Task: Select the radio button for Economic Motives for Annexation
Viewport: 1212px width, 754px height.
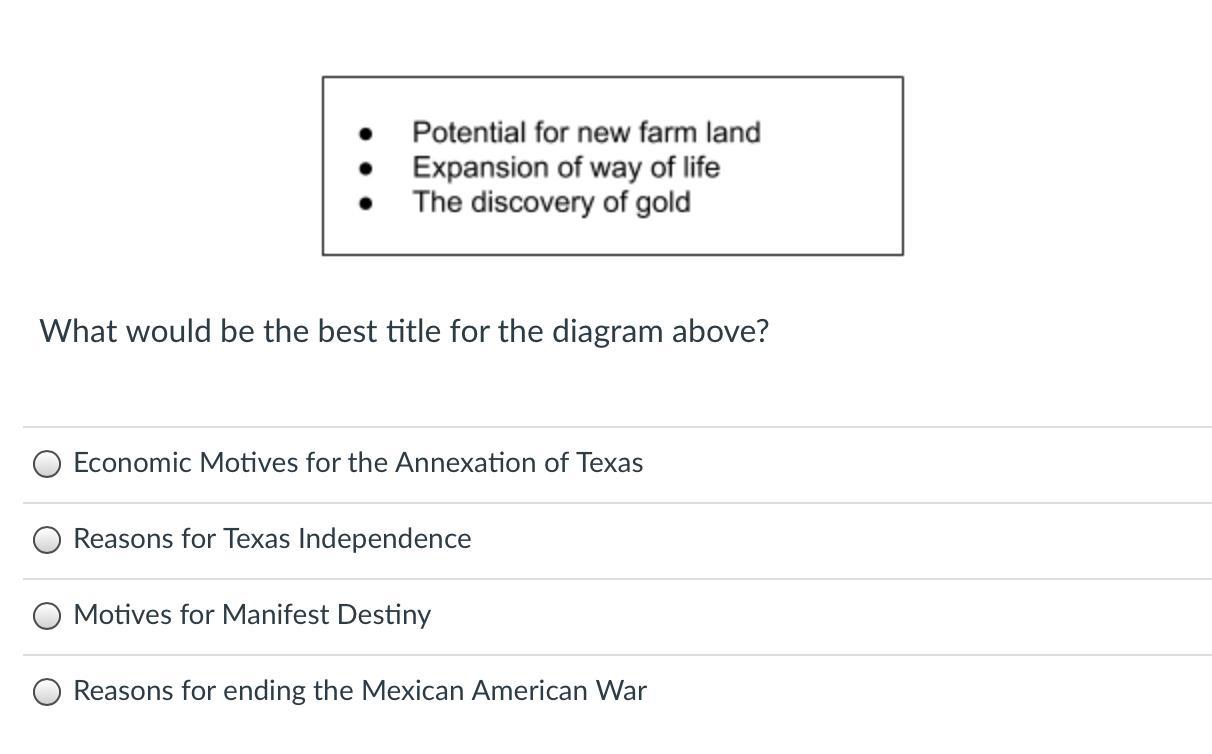Action: point(47,464)
